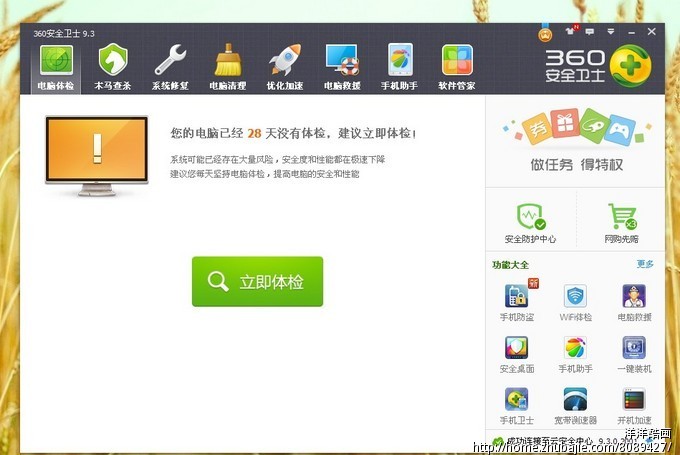Screen dimensions: 680x455
Task: Launch 一键装机 tool
Action: 634,354
